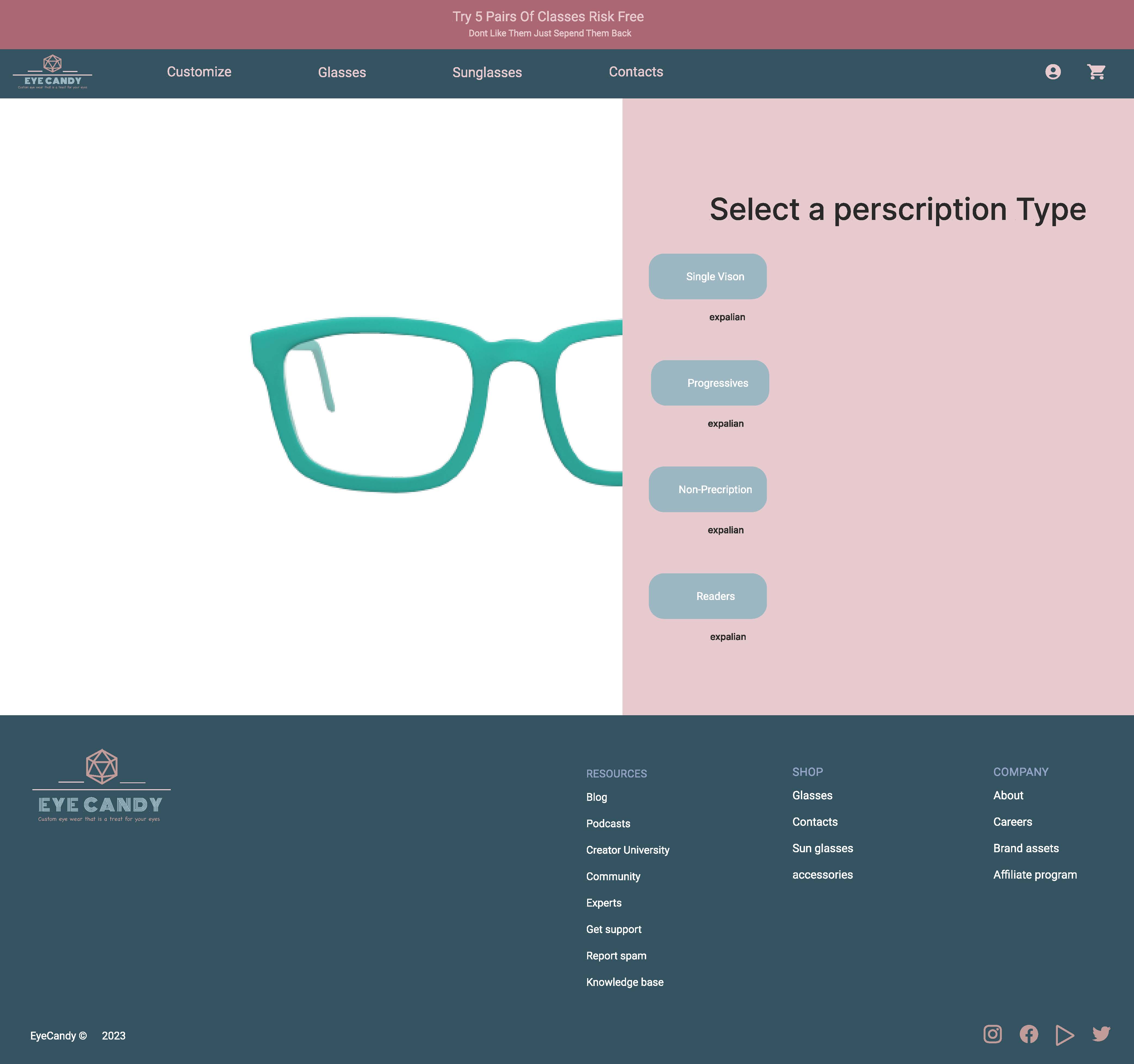
Task: Select the Readers prescription type
Action: tap(707, 596)
